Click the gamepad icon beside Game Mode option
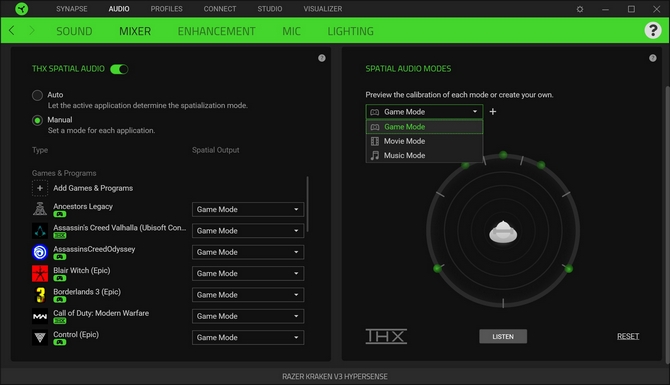 [375, 127]
